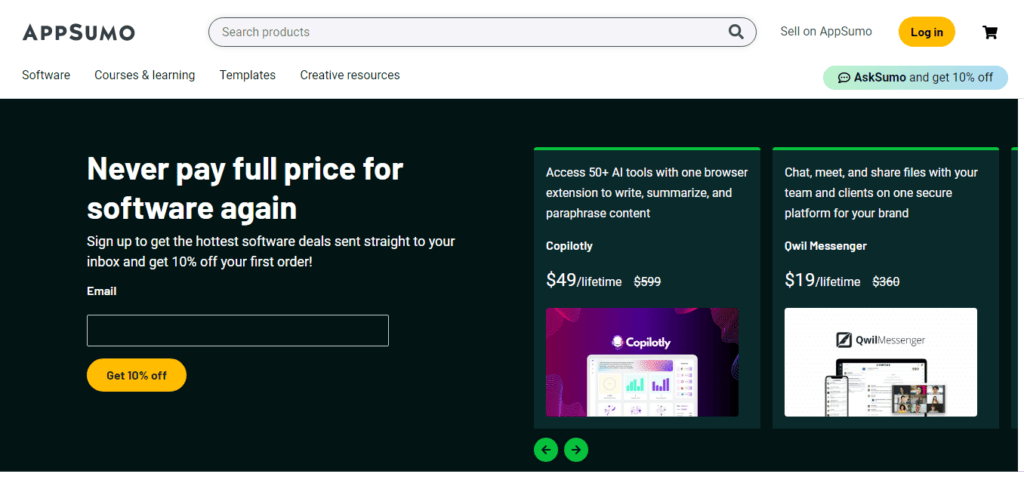Viewport: 1024px width, 486px height.
Task: Focus the Search products field
Action: coord(470,32)
